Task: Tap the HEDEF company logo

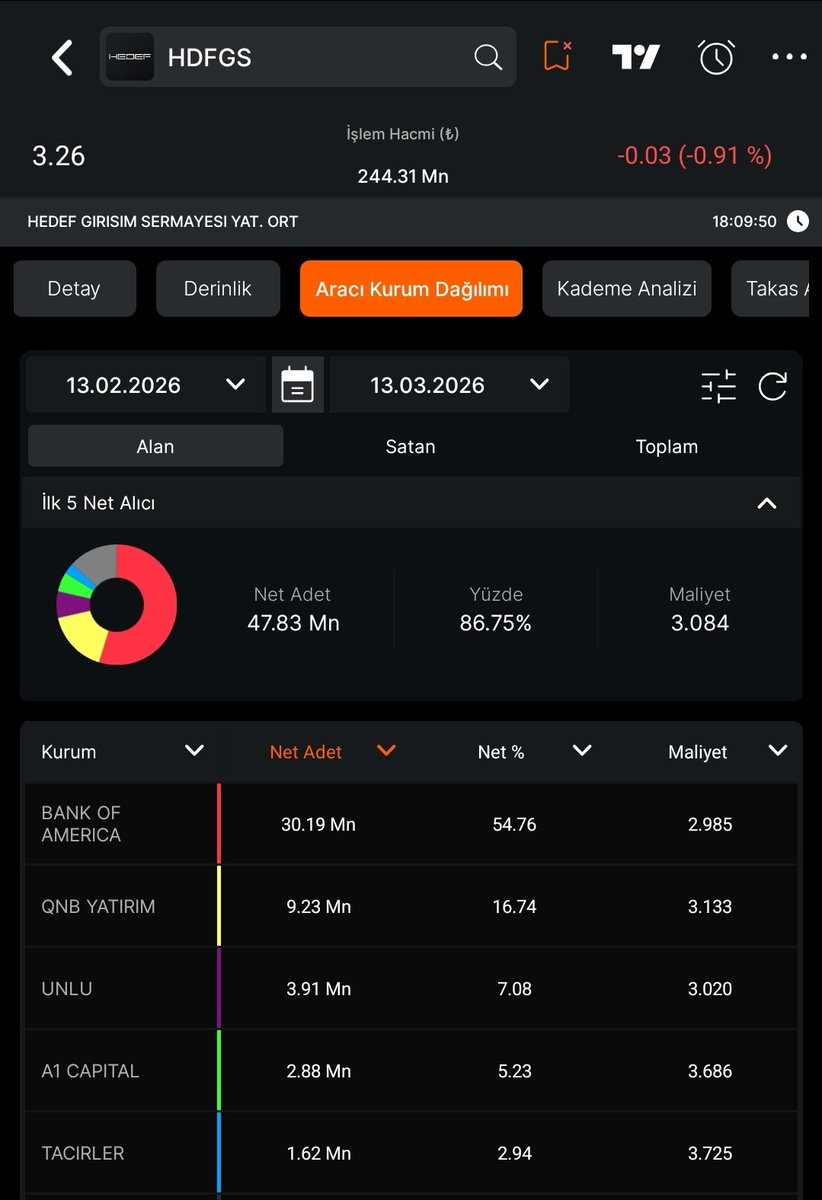Action: (129, 57)
